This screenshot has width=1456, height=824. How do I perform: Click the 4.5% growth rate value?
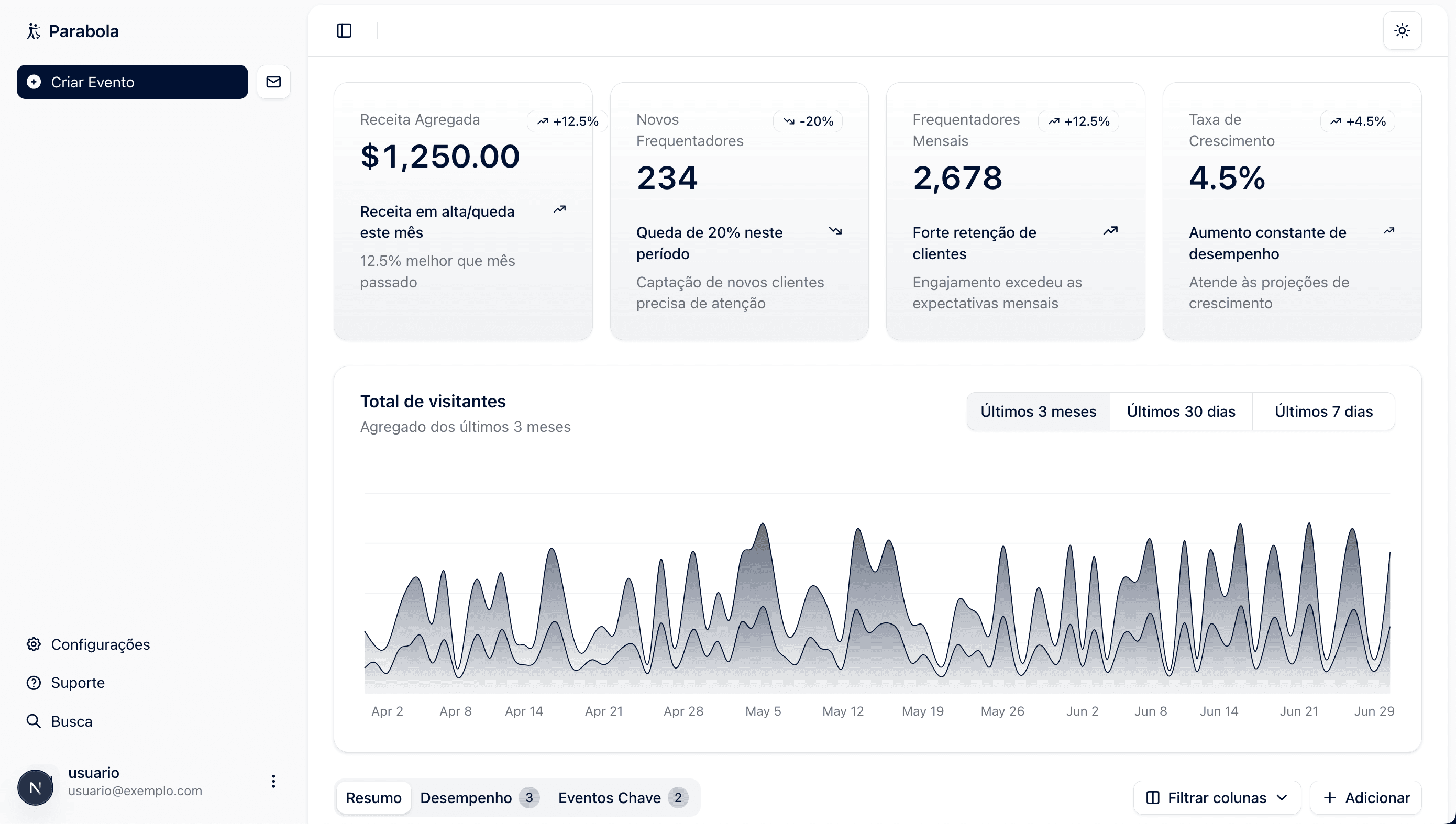point(1227,177)
